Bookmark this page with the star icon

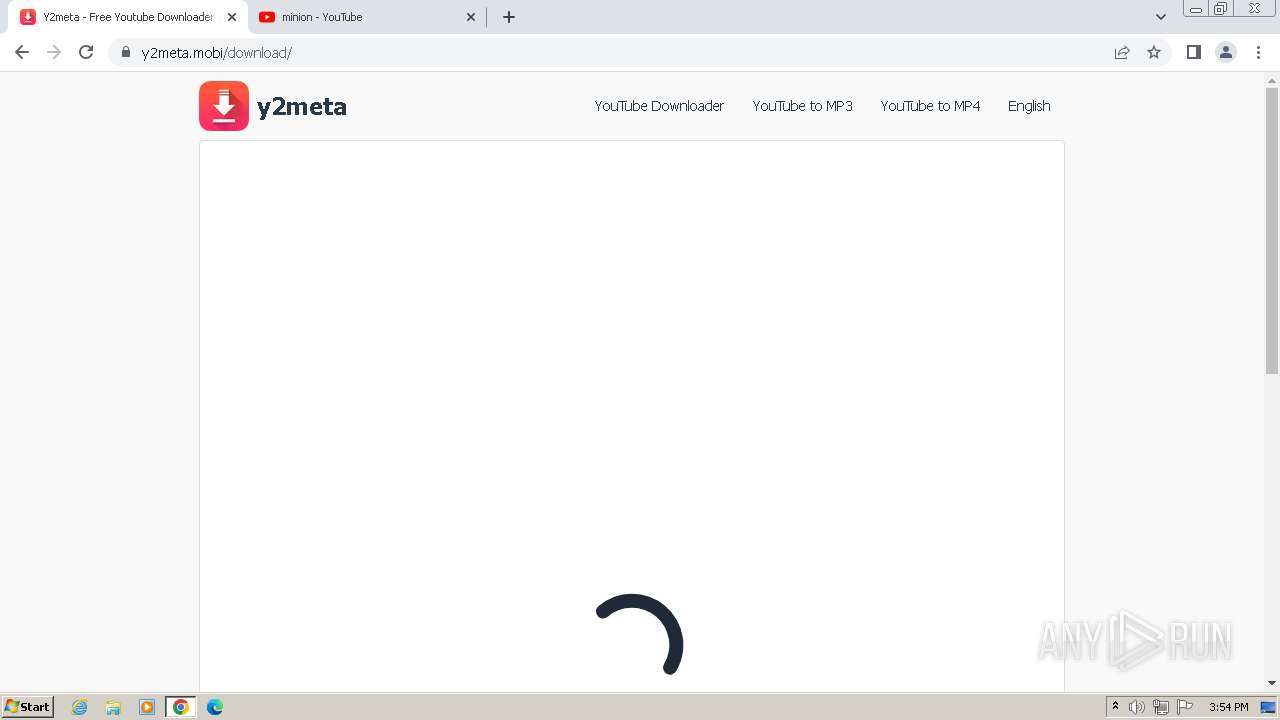[1154, 52]
